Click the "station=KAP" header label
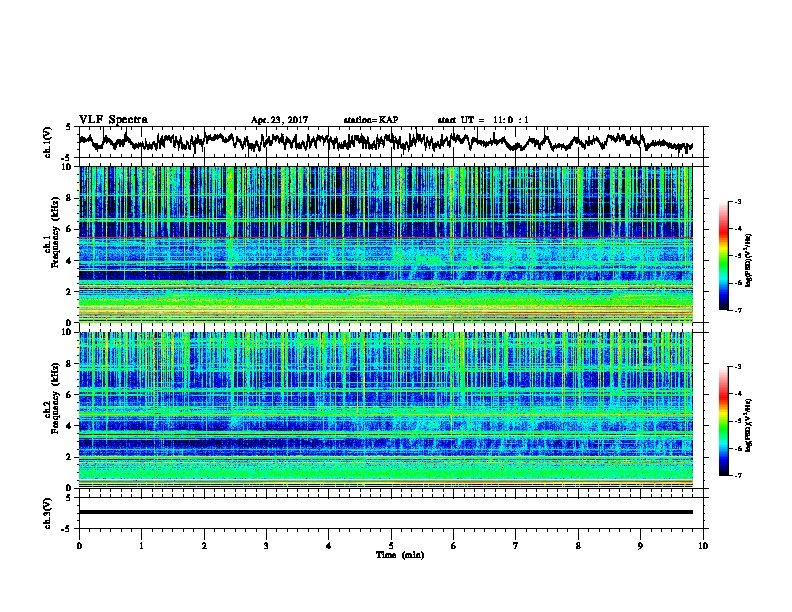Image resolution: width=792 pixels, height=612 pixels. [x=371, y=120]
